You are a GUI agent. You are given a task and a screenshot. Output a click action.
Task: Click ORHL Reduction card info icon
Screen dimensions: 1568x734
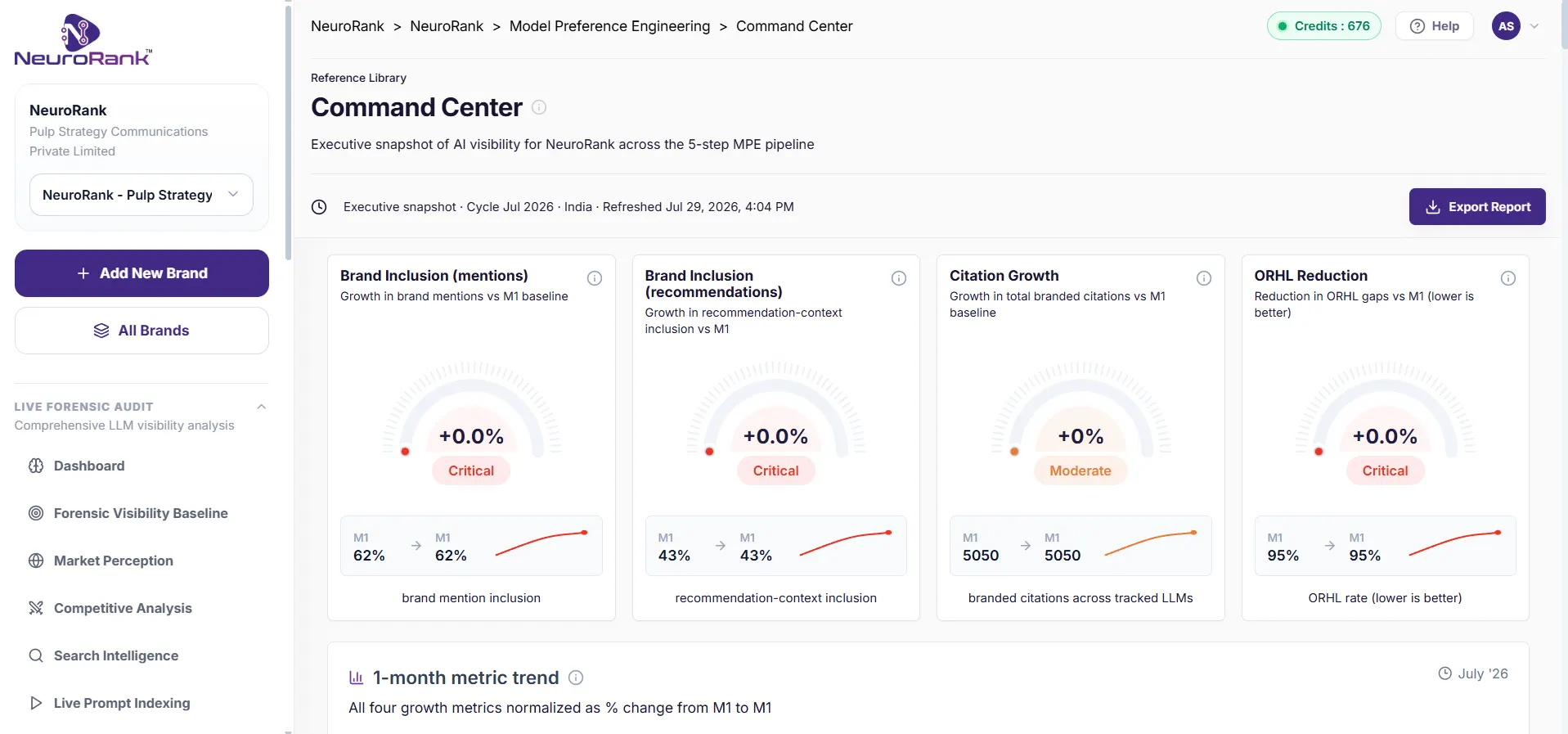point(1508,278)
